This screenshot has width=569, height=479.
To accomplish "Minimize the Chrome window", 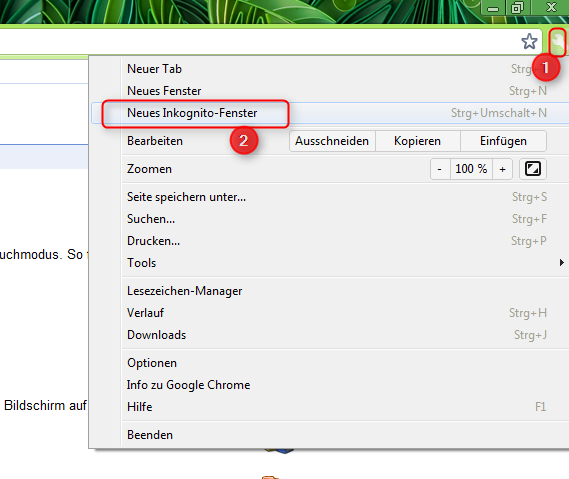I will click(492, 8).
